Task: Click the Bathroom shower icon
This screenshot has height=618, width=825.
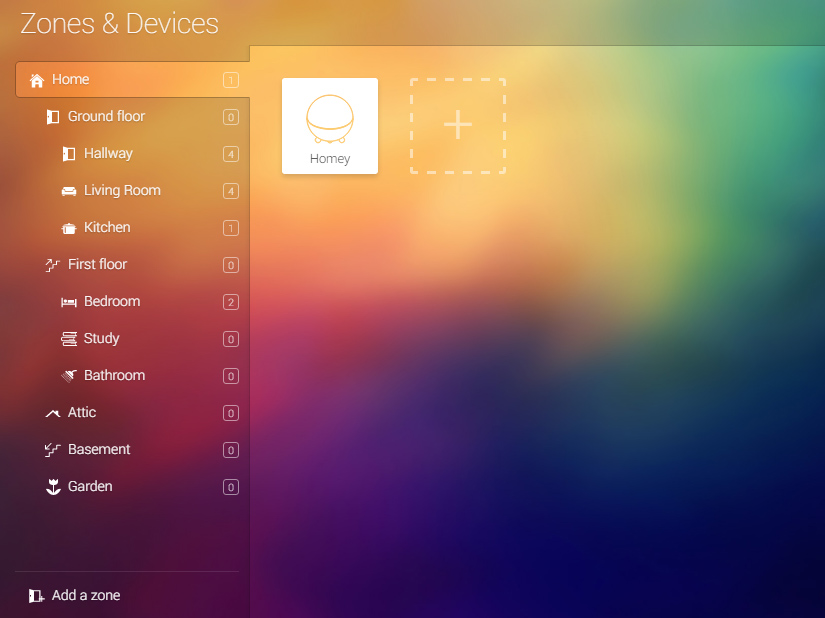Action: [69, 376]
